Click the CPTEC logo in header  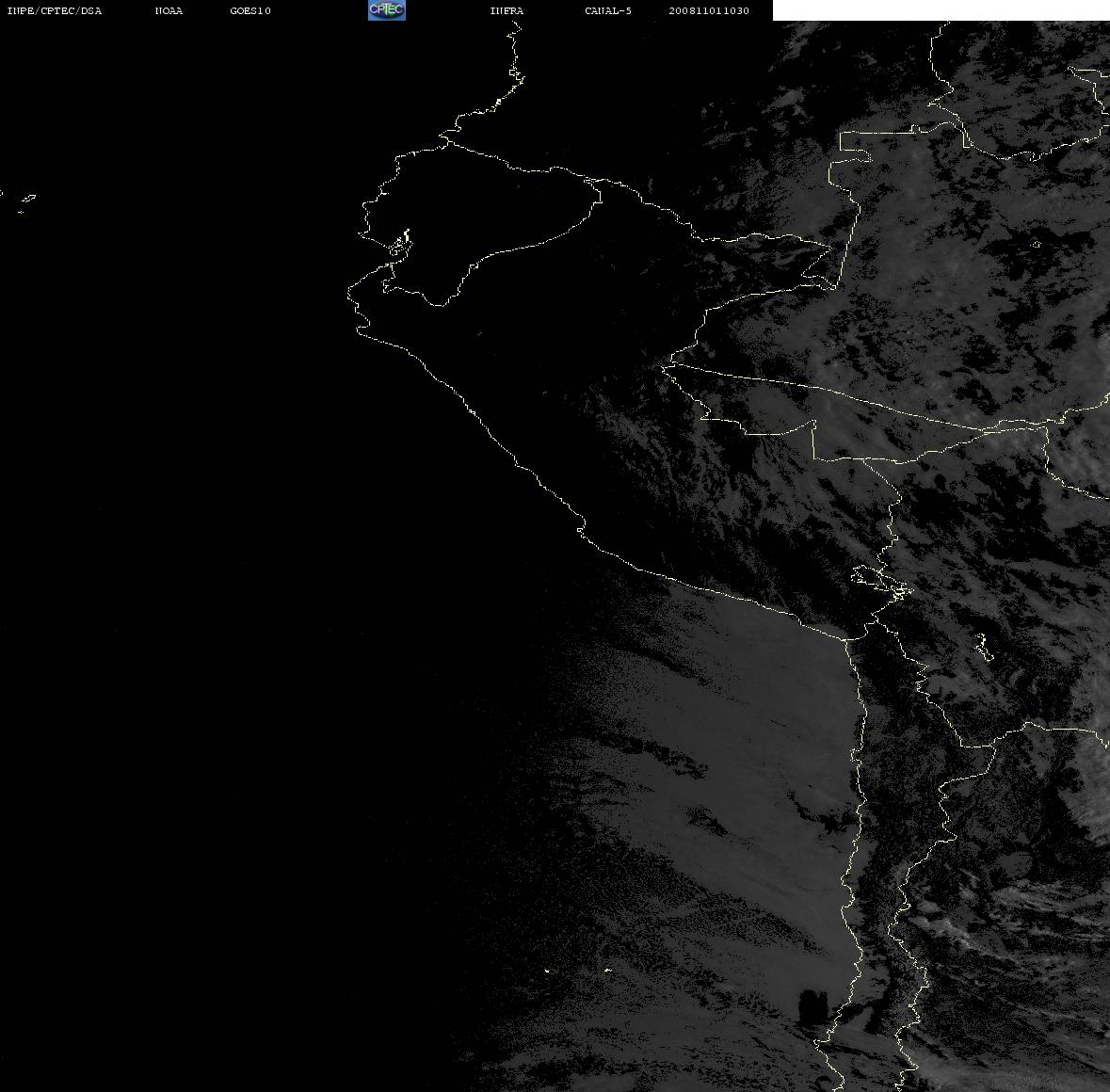[x=387, y=10]
